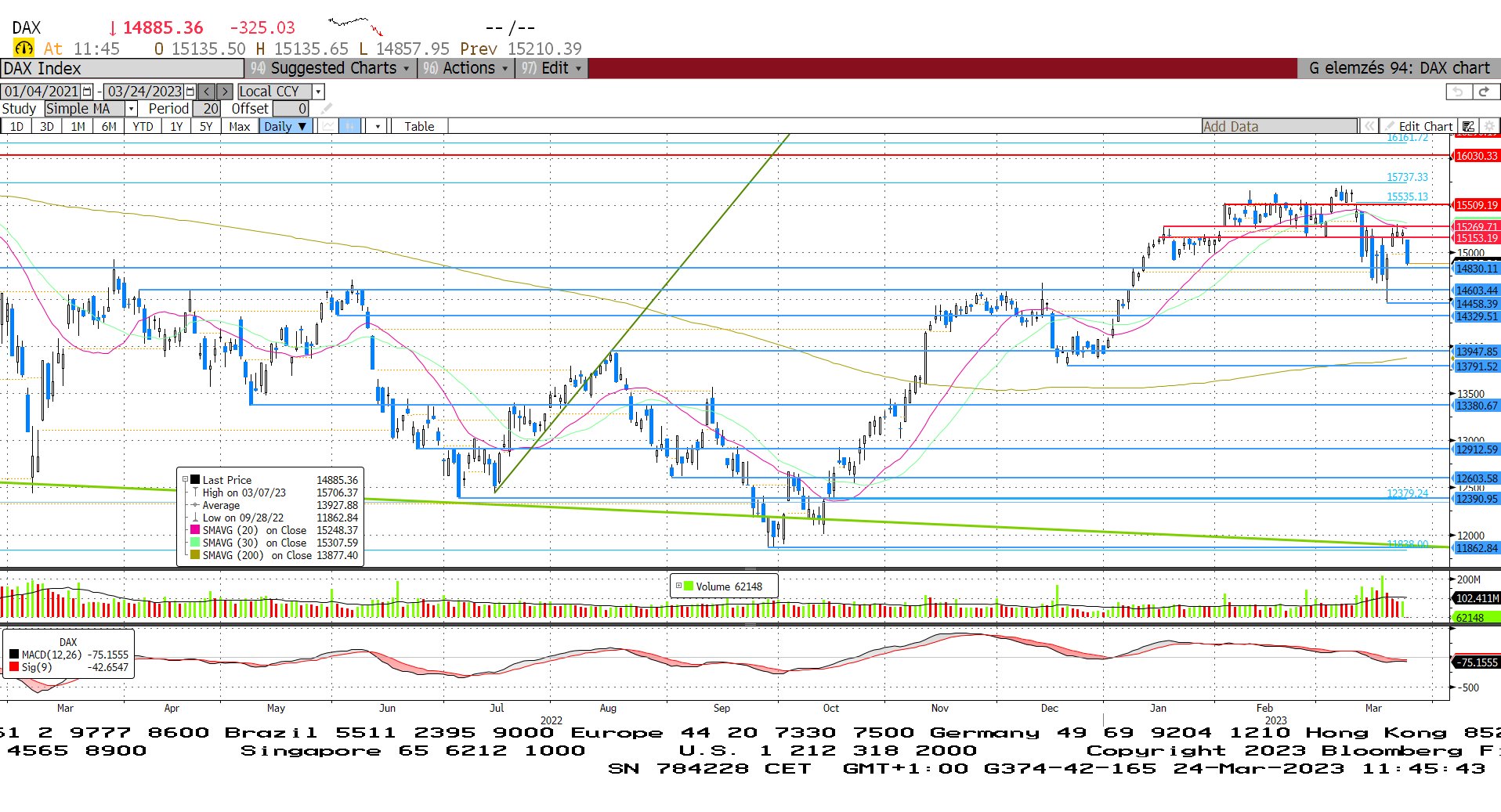Open the start date calendar picker
This screenshot has height=812, width=1501.
coord(87,92)
